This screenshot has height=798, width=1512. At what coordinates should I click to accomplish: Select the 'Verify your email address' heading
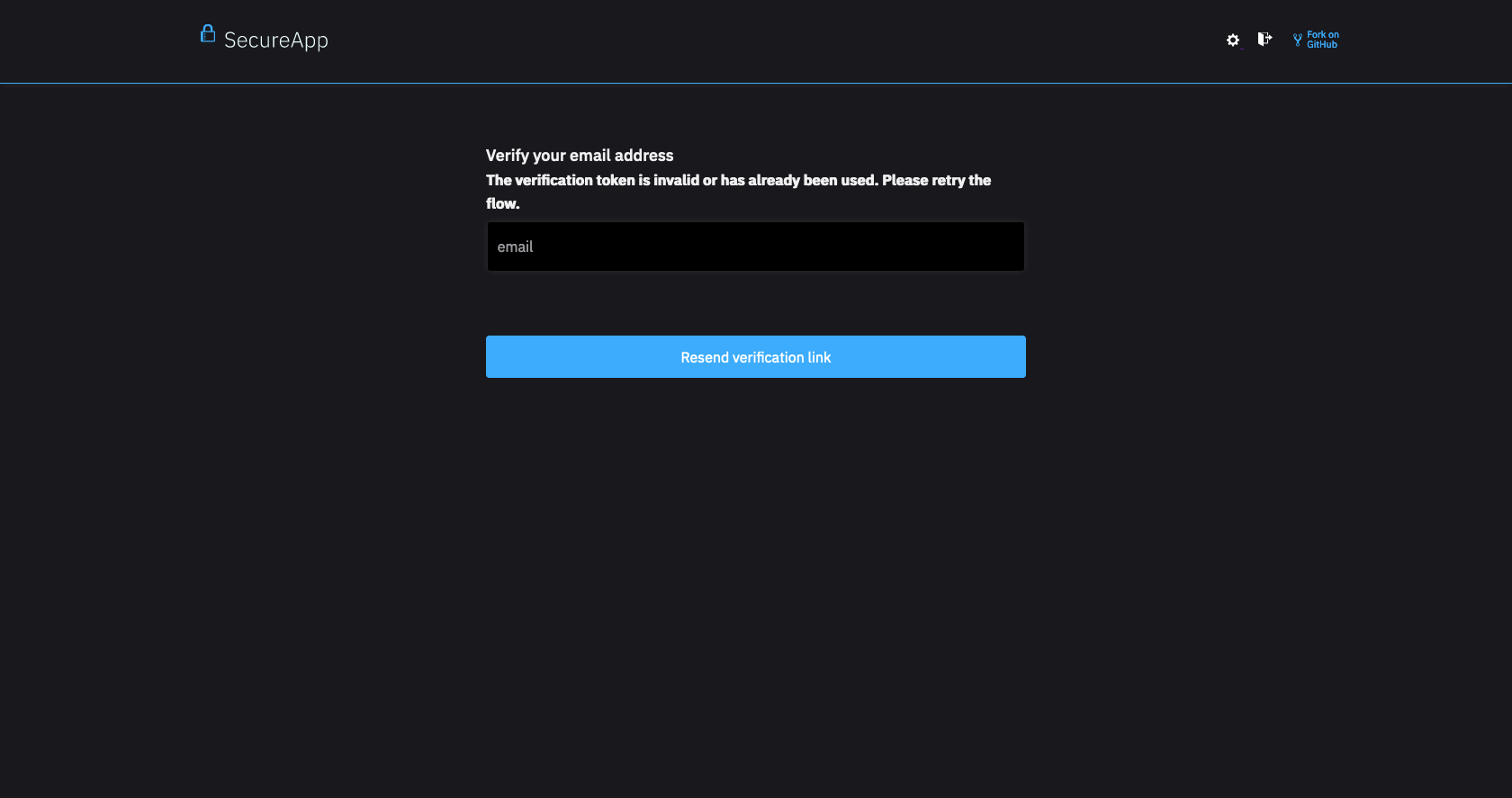[580, 156]
